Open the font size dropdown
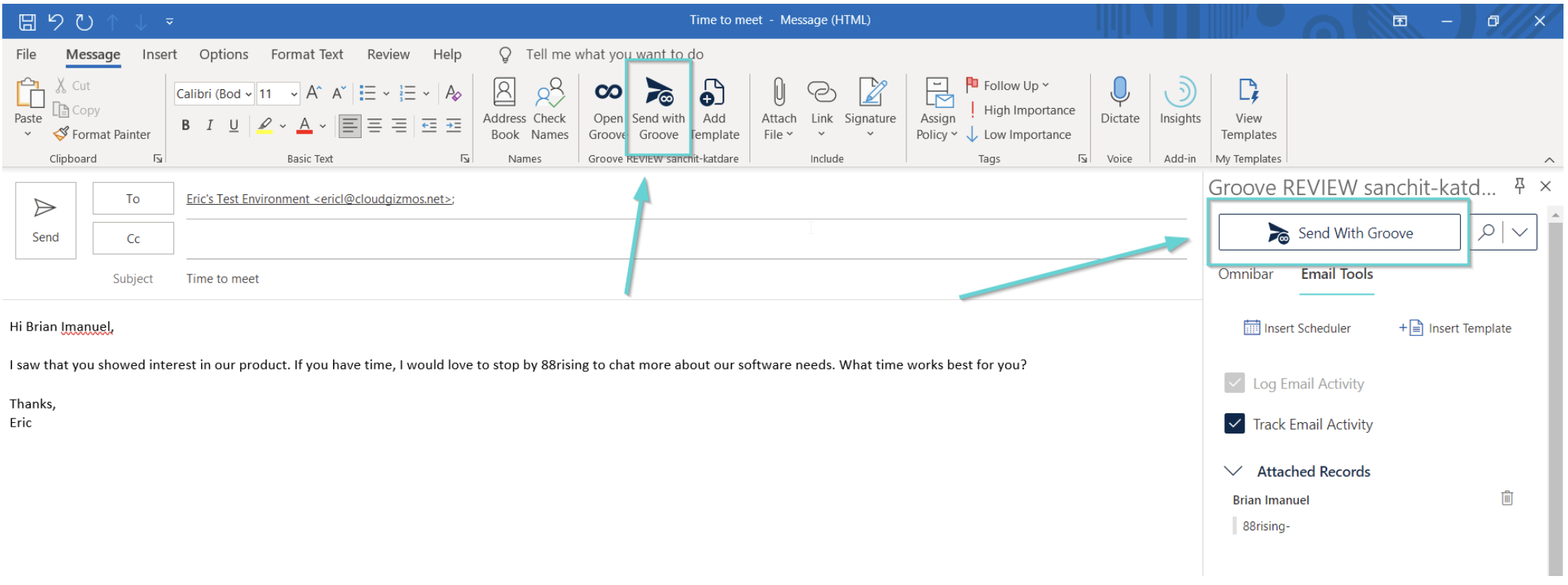Image resolution: width=1568 pixels, height=585 pixels. [x=293, y=94]
